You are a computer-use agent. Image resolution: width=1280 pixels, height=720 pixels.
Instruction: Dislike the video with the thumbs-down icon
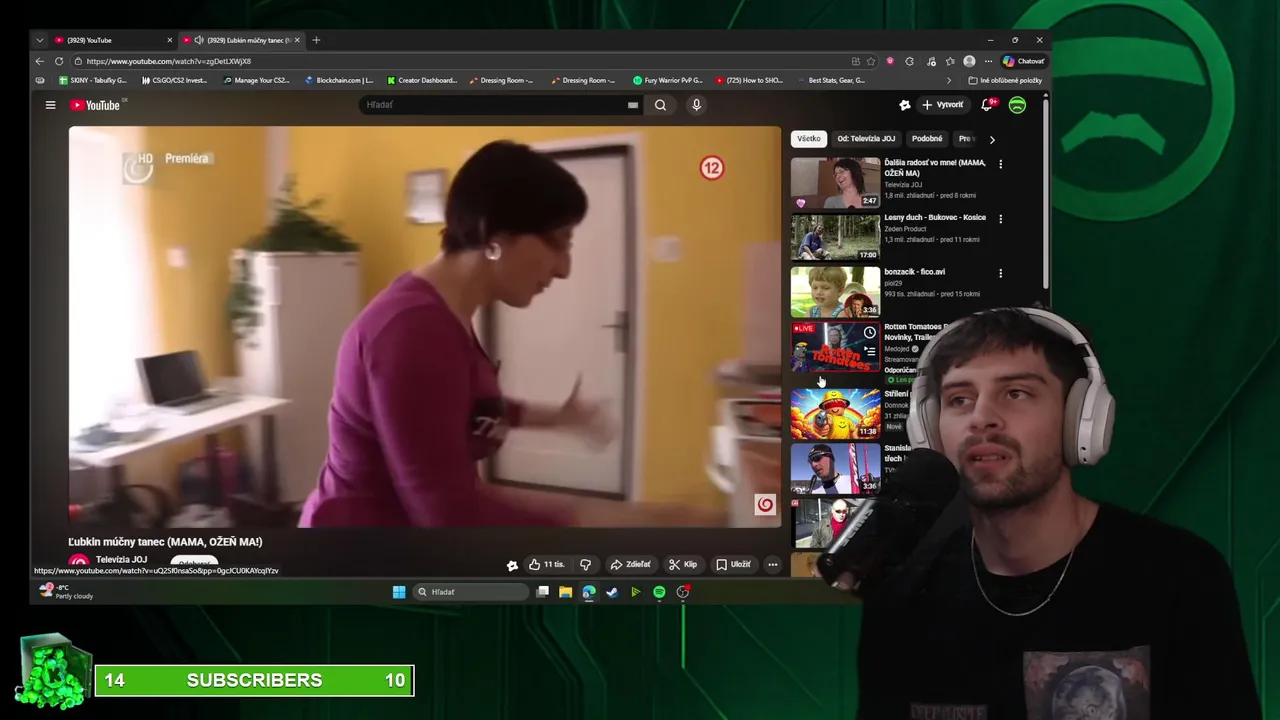[585, 564]
